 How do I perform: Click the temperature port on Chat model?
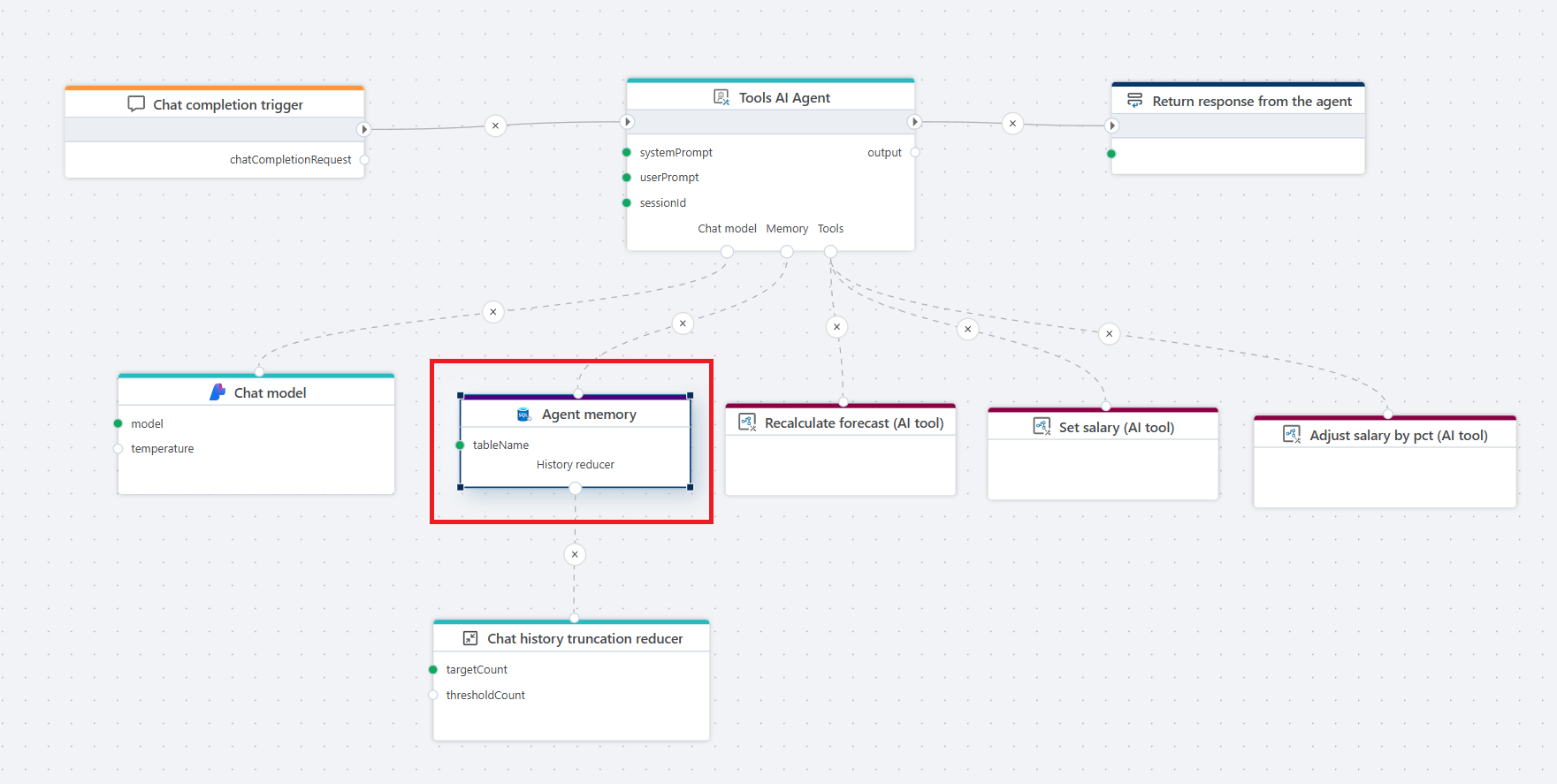click(118, 449)
